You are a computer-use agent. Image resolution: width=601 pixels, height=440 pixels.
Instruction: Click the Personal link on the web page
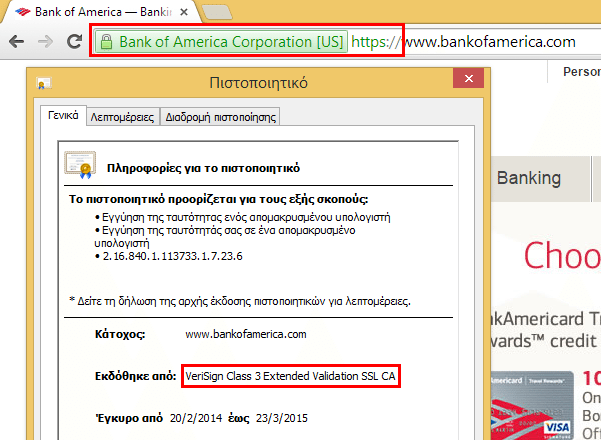[x=582, y=72]
